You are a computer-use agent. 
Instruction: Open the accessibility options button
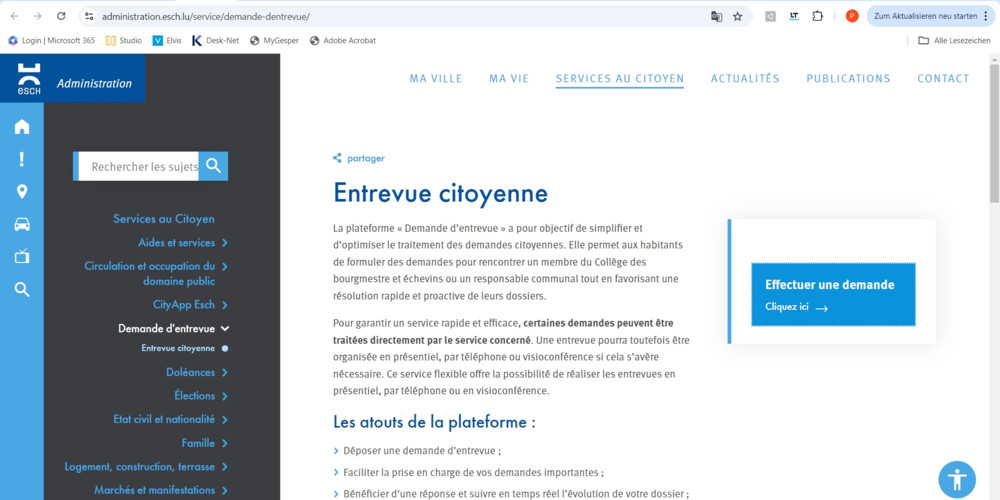(956, 479)
